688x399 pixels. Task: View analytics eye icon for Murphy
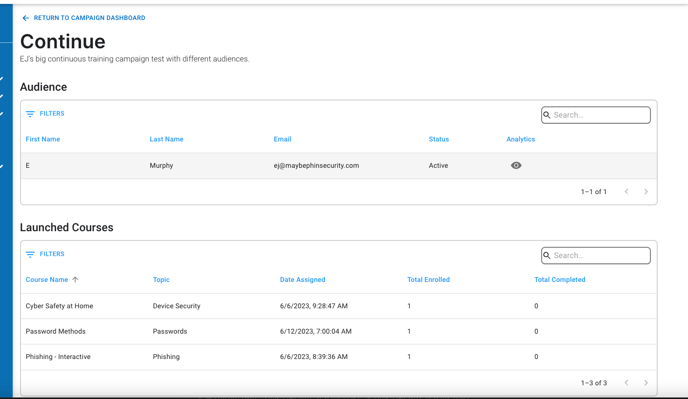[x=516, y=165]
